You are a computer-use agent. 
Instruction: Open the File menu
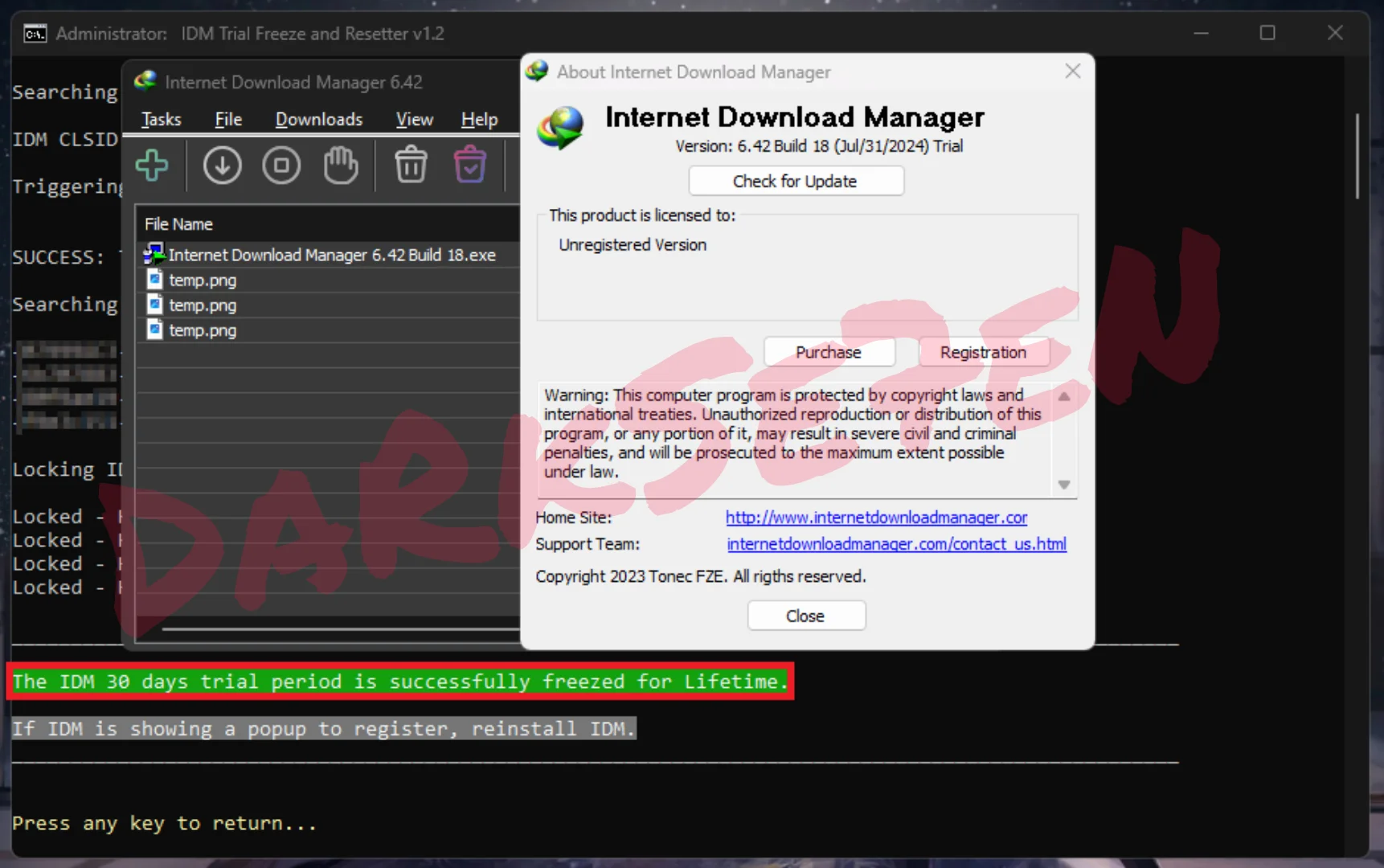point(228,120)
